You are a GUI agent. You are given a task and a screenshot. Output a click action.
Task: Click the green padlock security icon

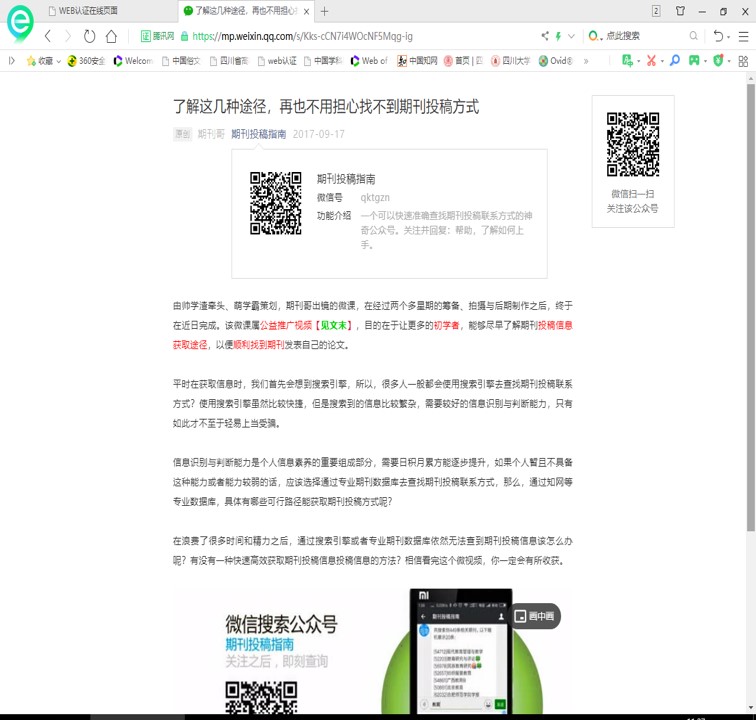pyautogui.click(x=184, y=36)
